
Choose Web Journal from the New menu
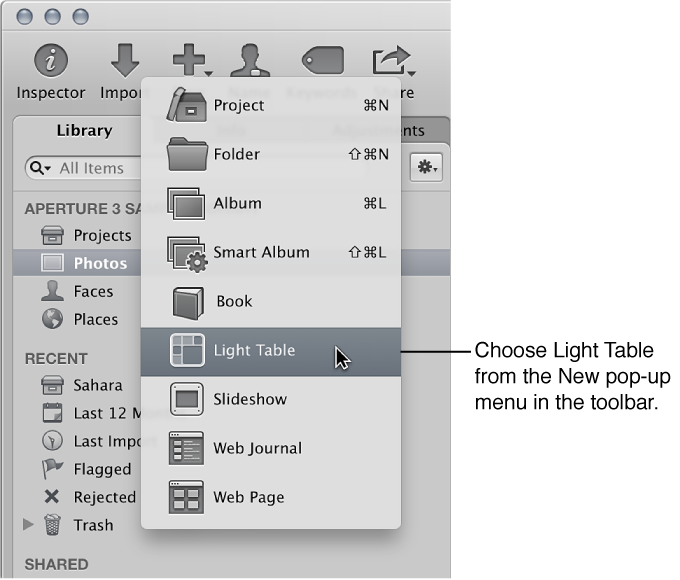tap(271, 449)
